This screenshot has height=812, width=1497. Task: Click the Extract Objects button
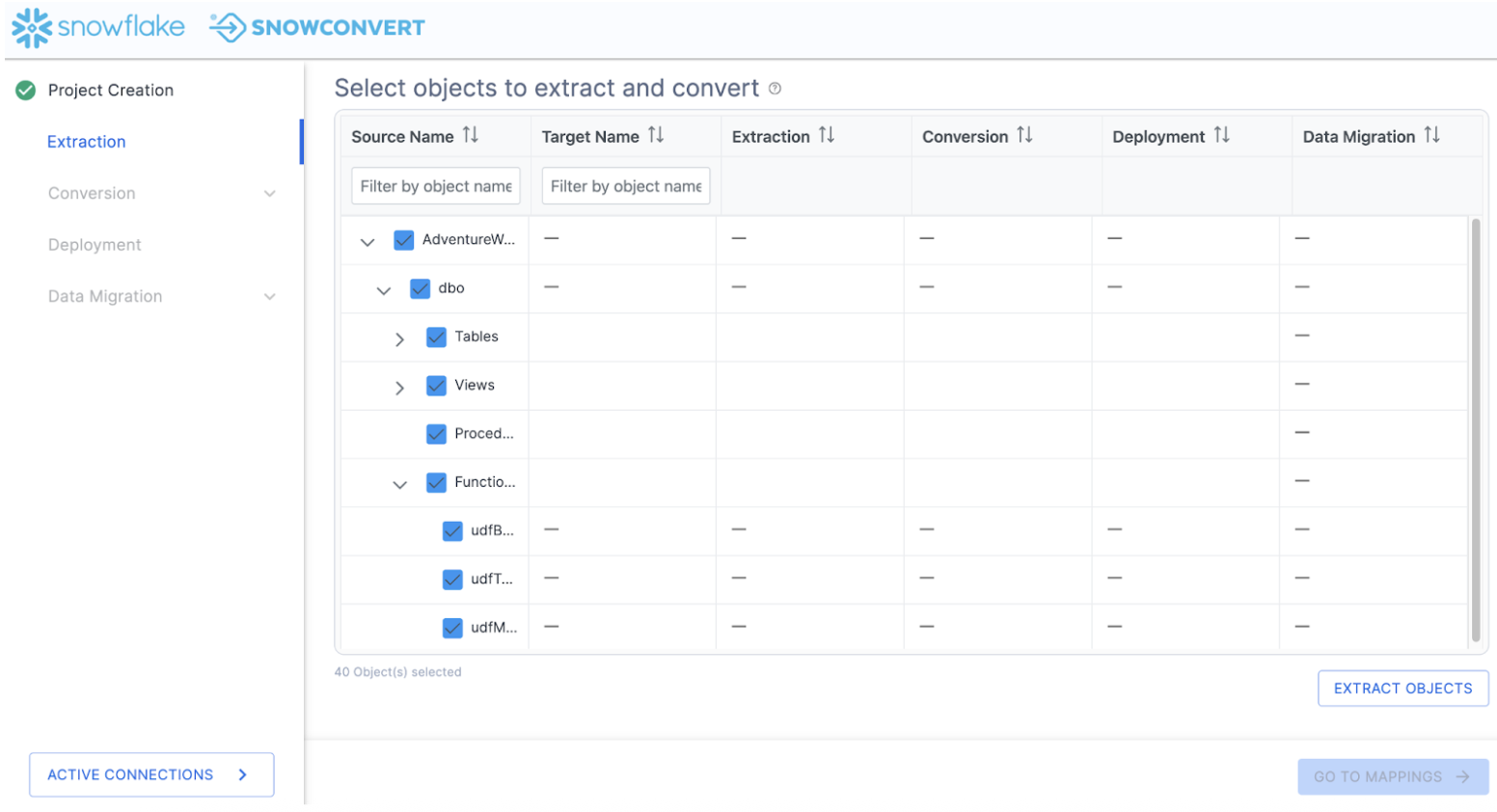coord(1402,689)
